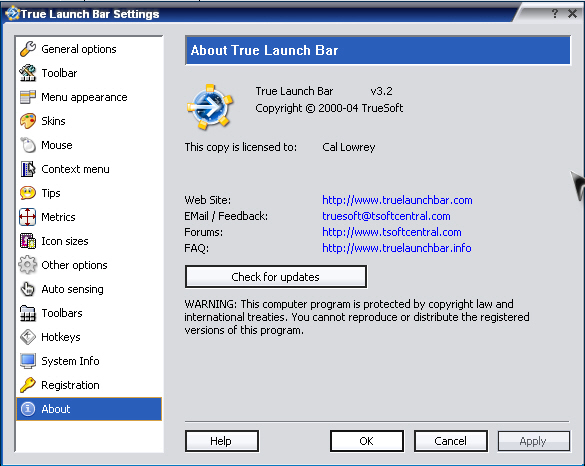585x466 pixels.
Task: Click the 'Web Site:' label
Action: pyautogui.click(x=207, y=200)
